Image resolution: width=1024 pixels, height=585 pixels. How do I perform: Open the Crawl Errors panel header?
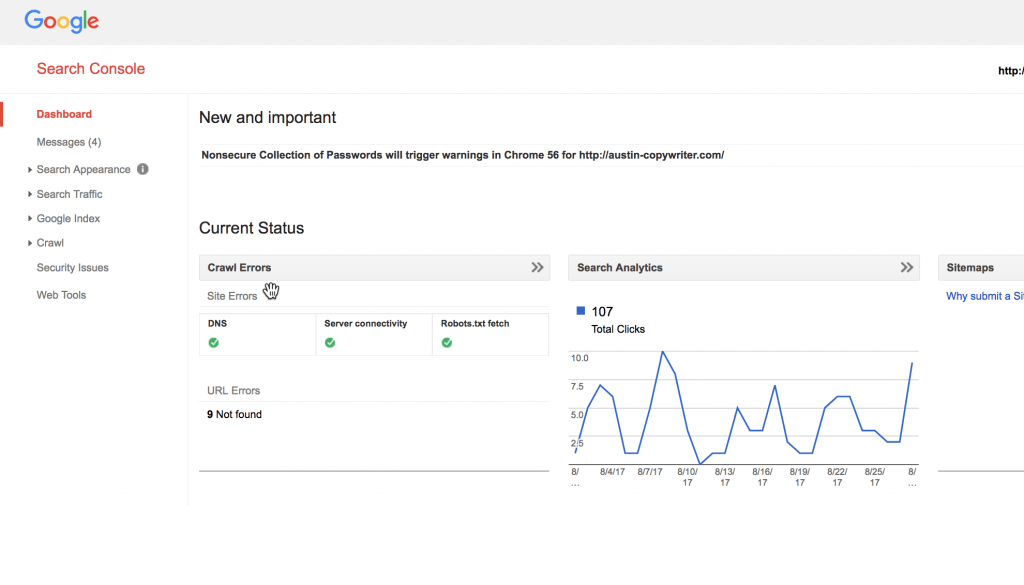pyautogui.click(x=374, y=268)
